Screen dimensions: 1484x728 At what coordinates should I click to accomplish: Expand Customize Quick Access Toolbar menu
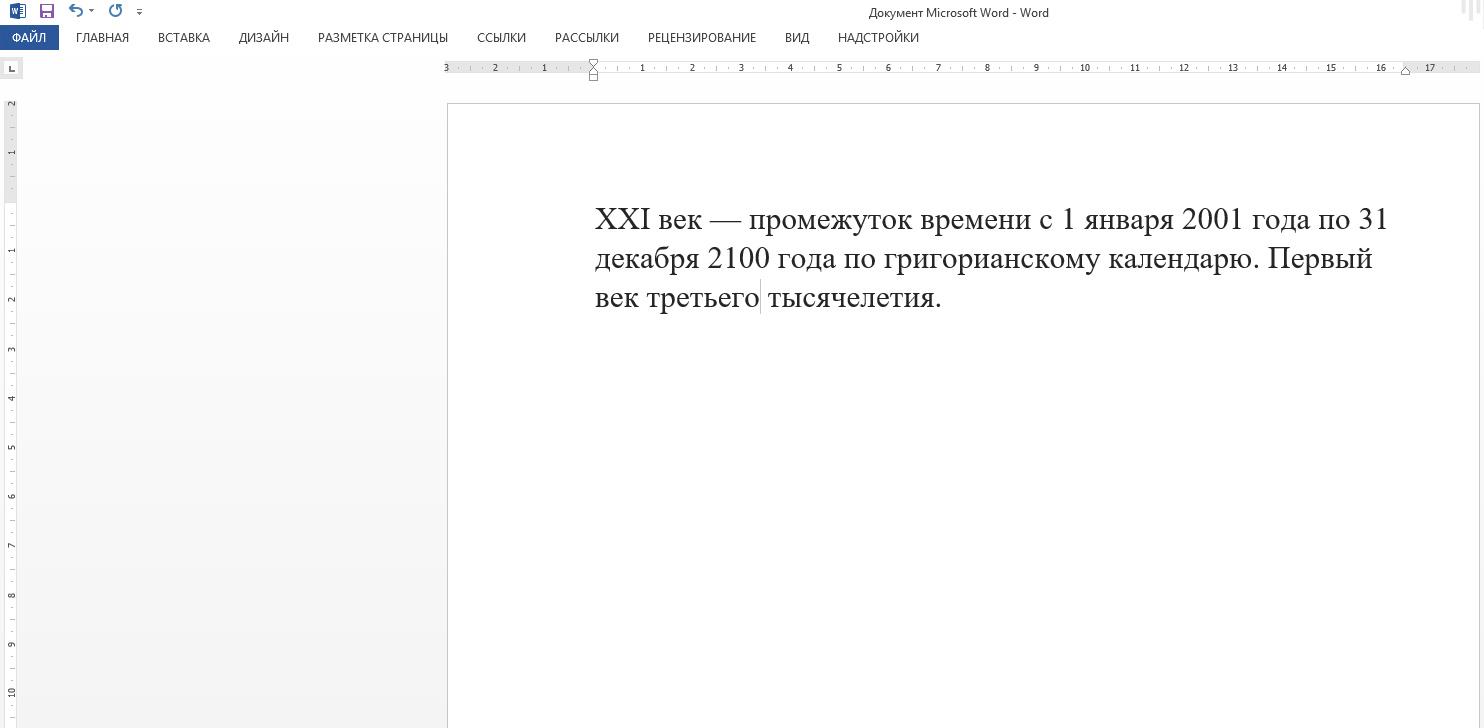139,12
